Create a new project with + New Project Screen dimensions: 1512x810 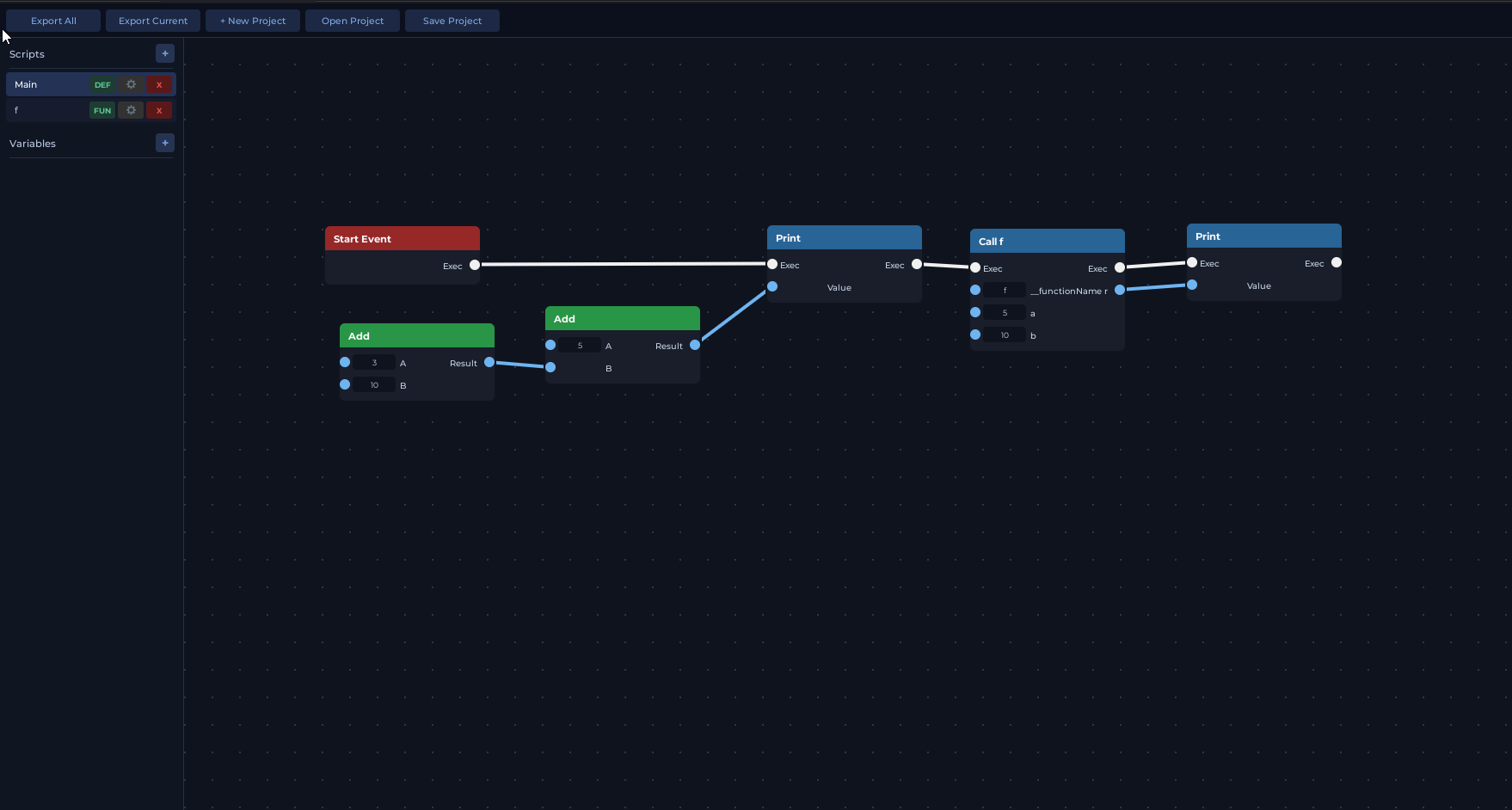pos(253,21)
